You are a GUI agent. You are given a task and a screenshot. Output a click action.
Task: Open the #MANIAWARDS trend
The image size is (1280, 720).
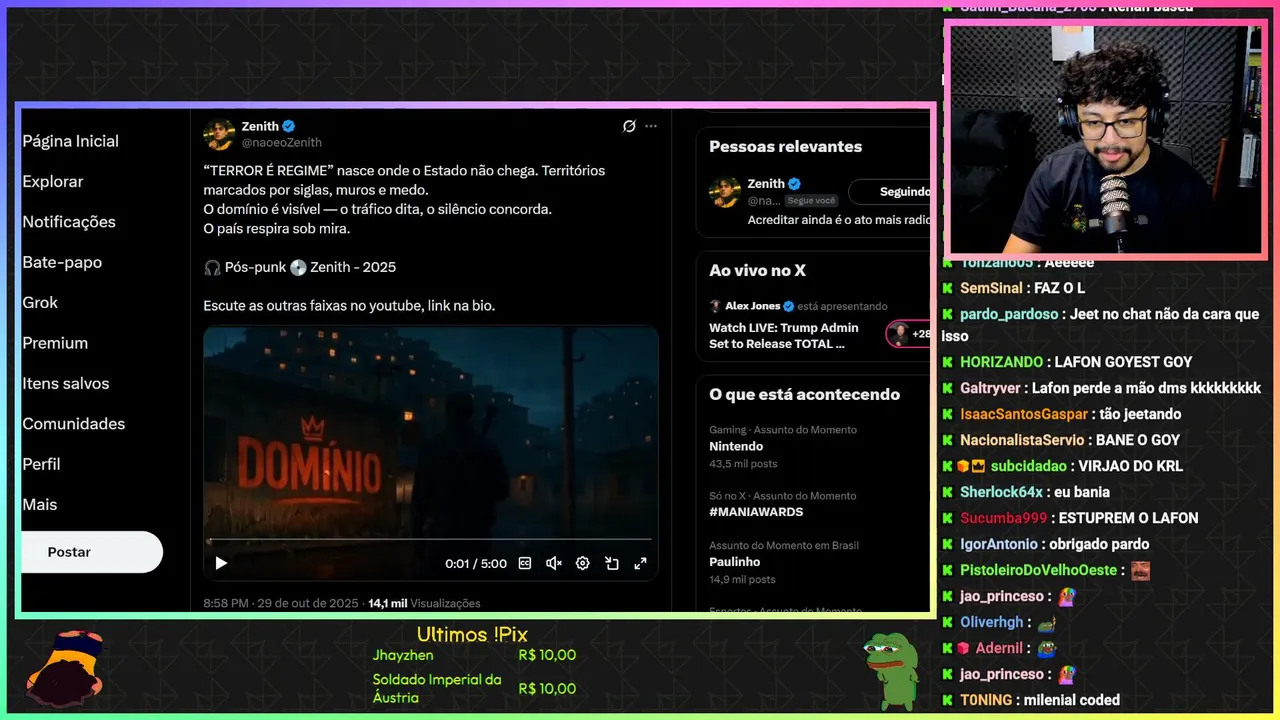tap(756, 512)
